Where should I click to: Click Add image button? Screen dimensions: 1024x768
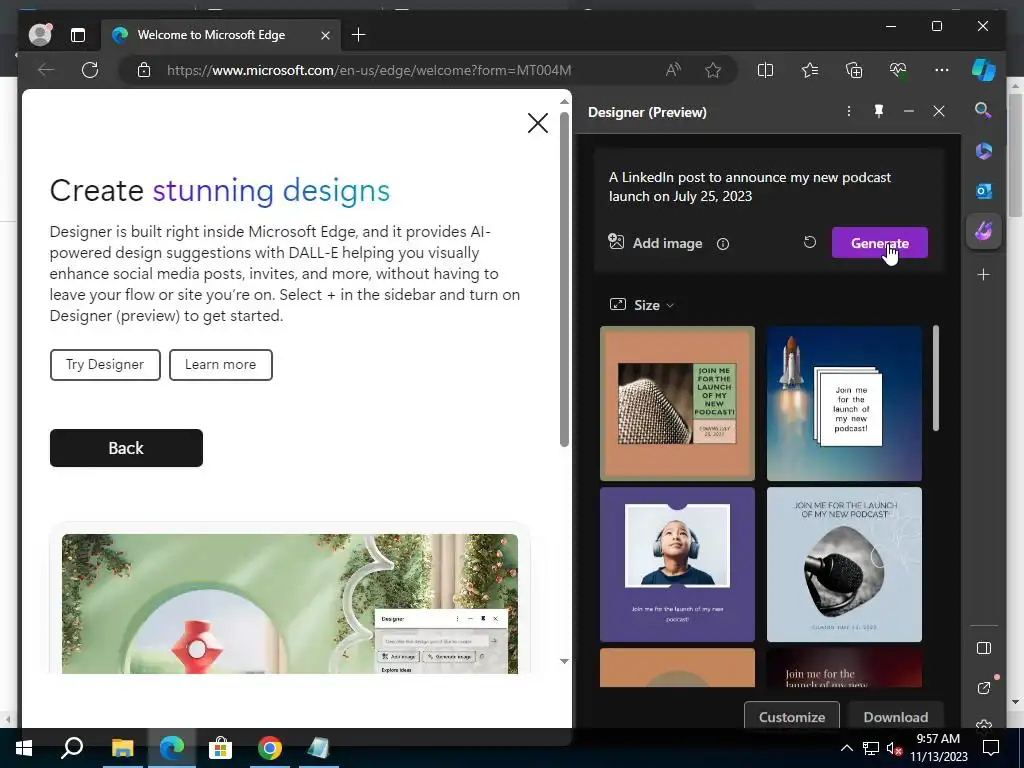655,243
